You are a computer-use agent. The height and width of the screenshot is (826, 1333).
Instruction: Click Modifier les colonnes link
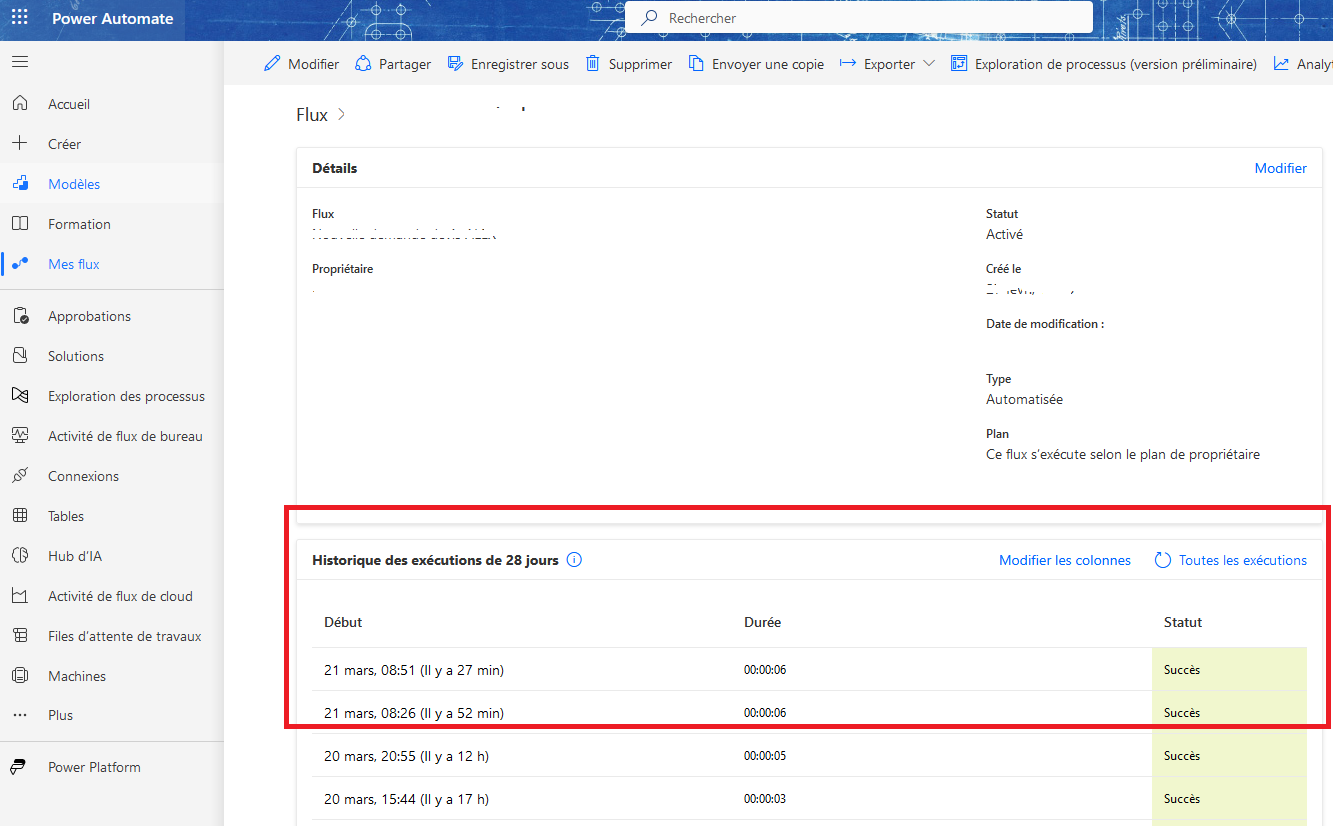1065,560
